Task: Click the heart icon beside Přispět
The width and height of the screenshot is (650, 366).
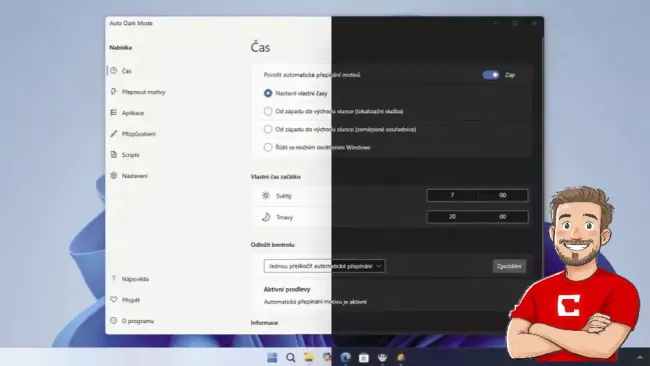Action: (x=114, y=299)
